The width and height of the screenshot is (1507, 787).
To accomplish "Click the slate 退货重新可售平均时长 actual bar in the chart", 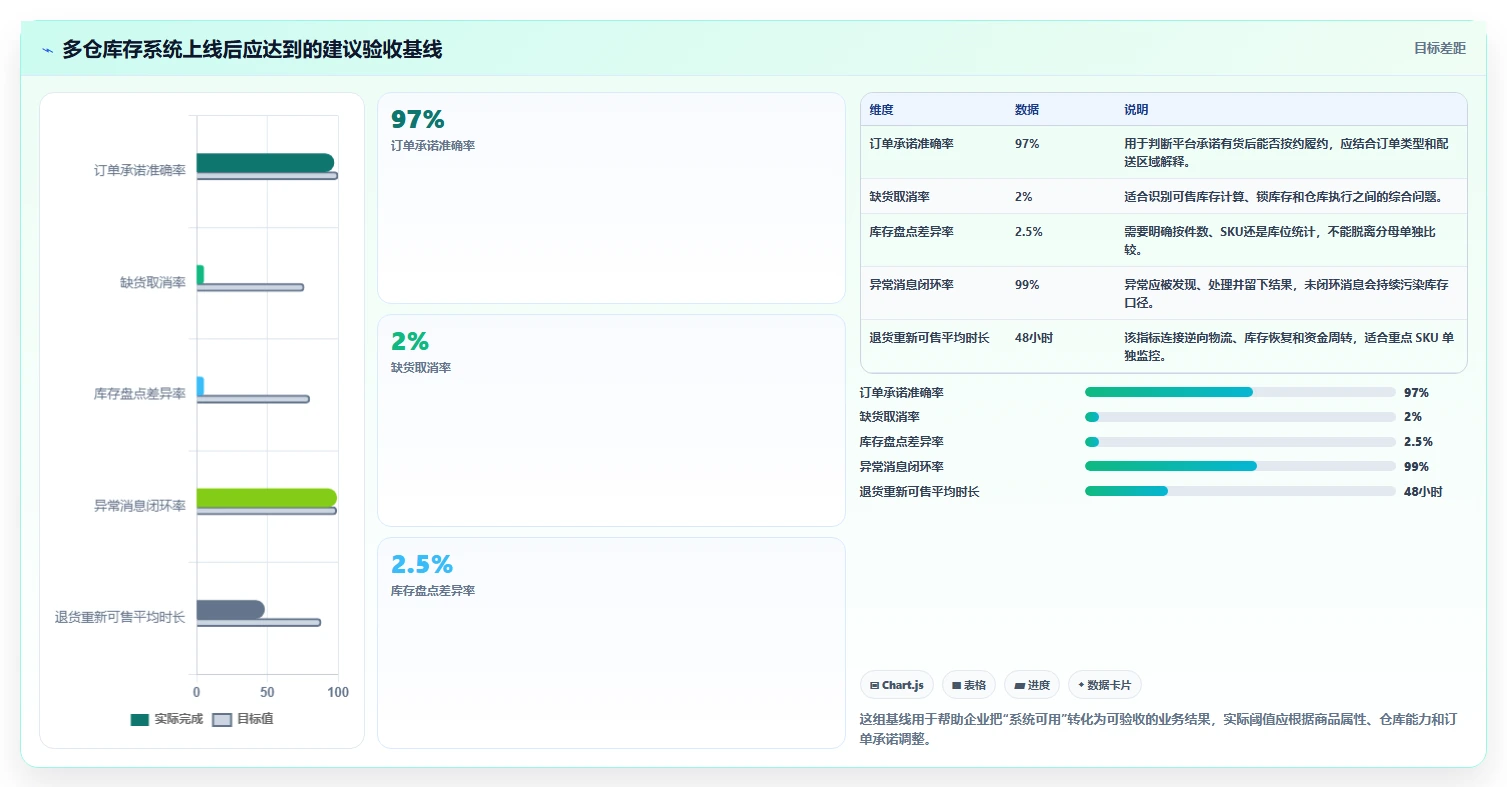I will 231,609.
